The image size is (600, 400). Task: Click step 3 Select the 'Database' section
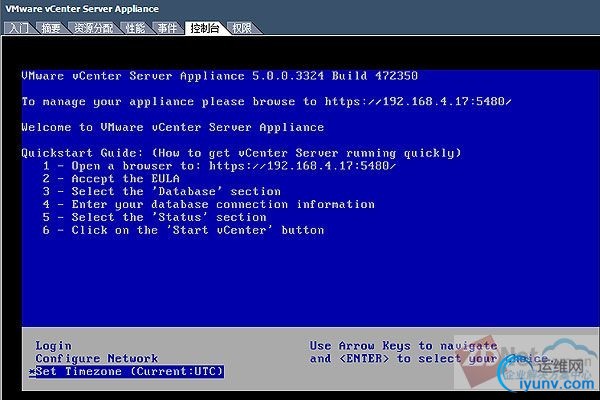click(161, 191)
